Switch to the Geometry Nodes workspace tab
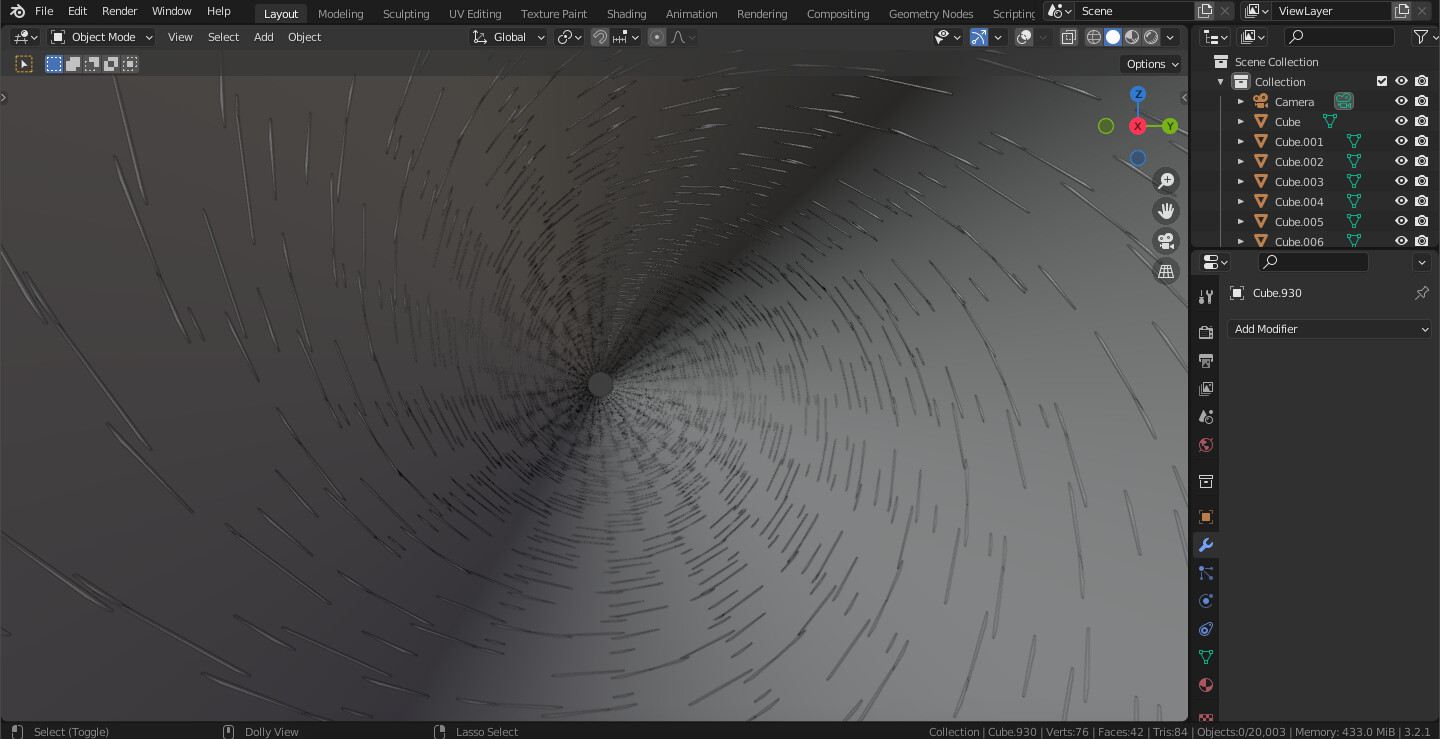Screen dimensions: 1440x739 930,13
